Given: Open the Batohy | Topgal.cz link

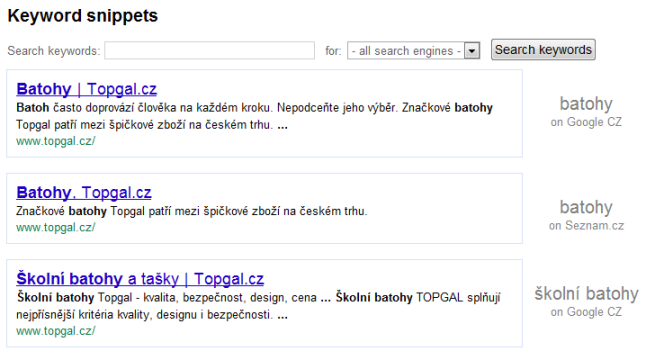Looking at the screenshot, I should point(87,89).
